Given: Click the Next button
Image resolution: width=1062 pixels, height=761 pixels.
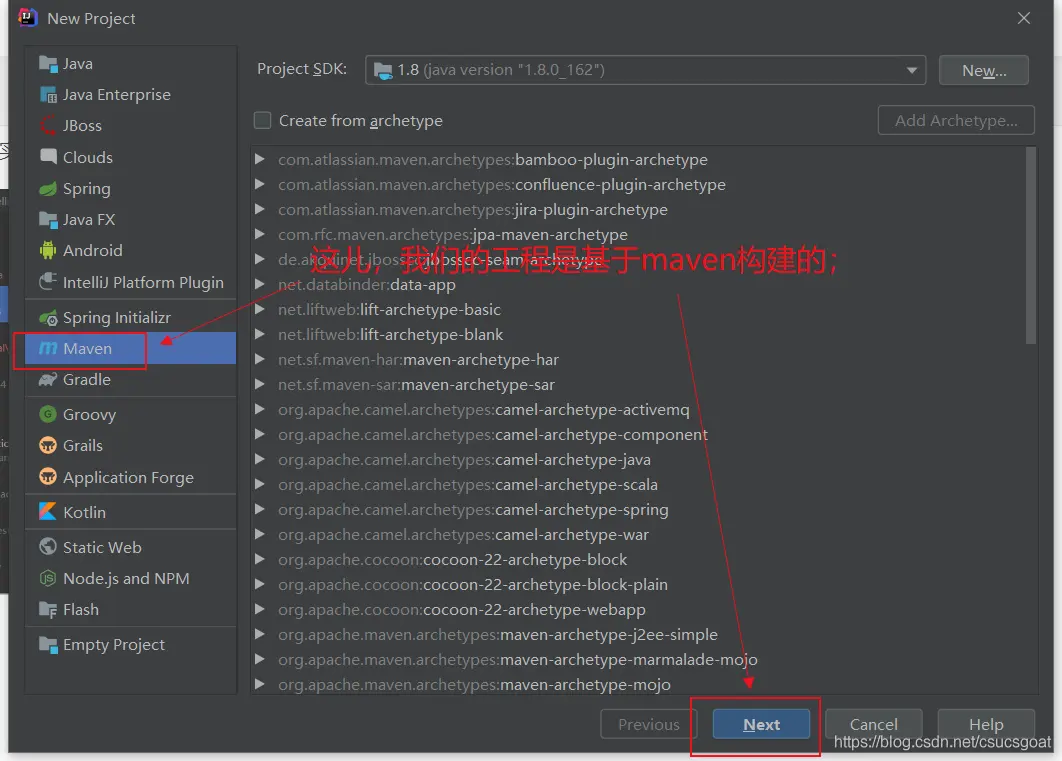Looking at the screenshot, I should (761, 725).
